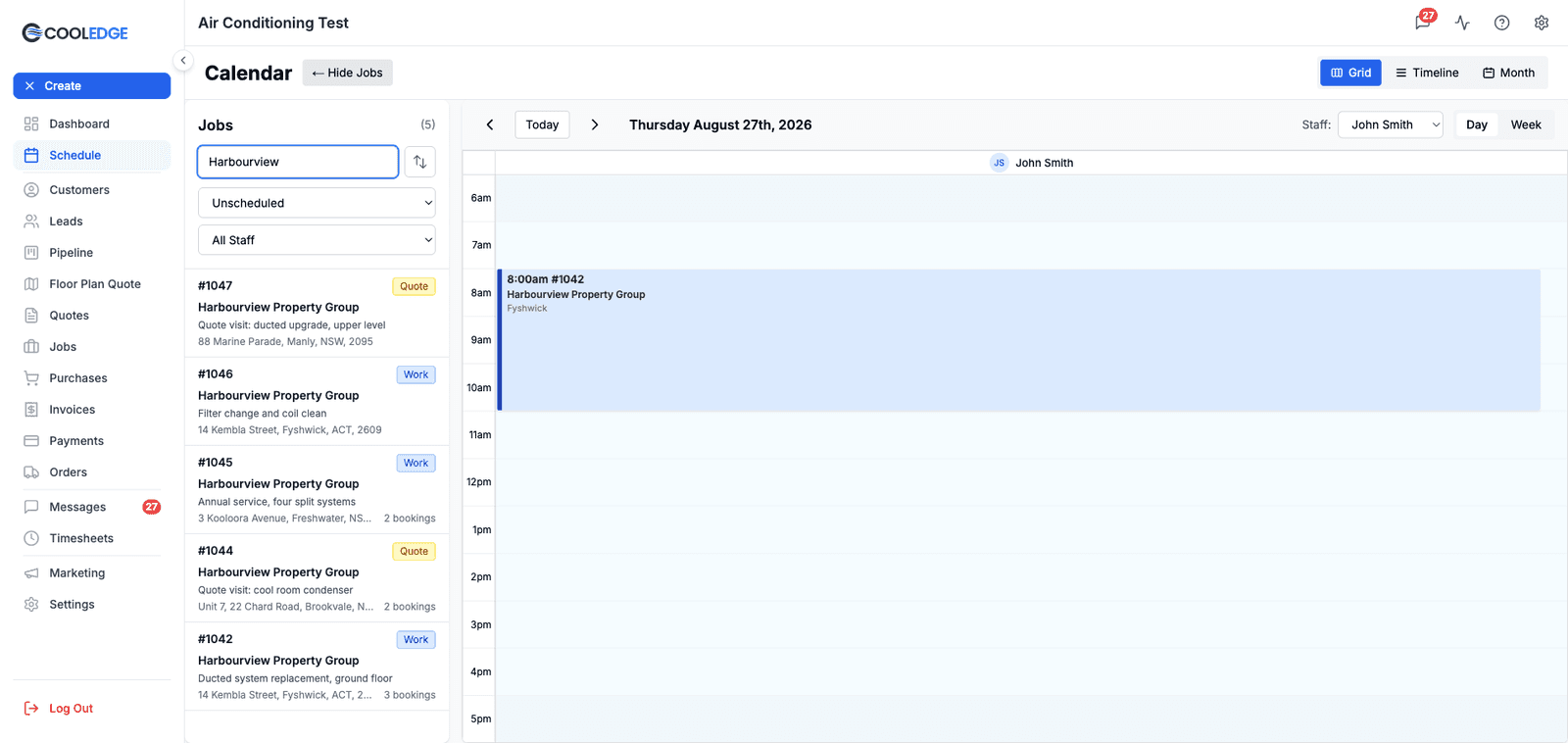Click the Hide Jobs button

click(x=348, y=73)
